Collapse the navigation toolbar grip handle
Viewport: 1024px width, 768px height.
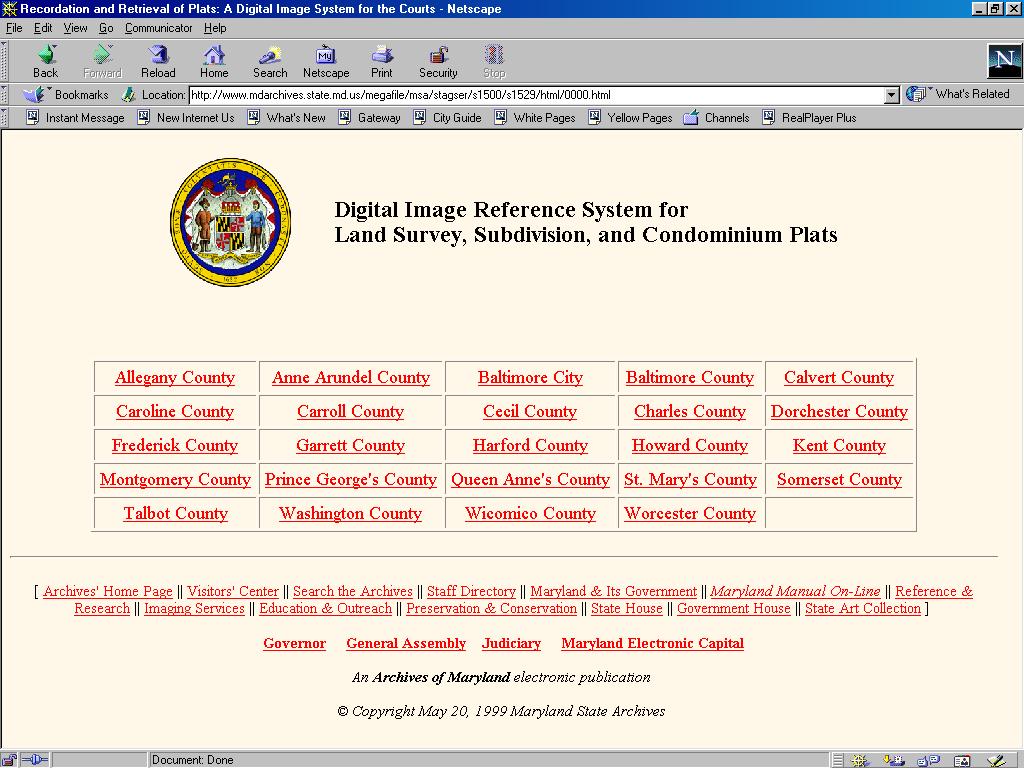[x=5, y=61]
